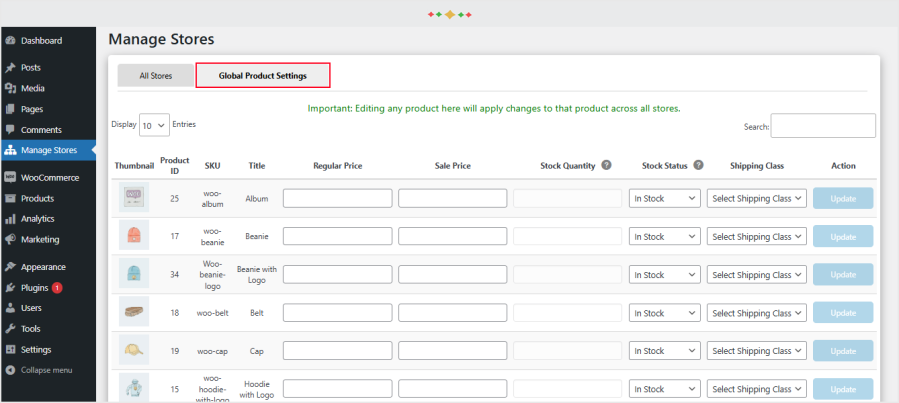Screen dimensions: 899x403
Task: Sort by the Sale Price column header
Action: click(452, 166)
